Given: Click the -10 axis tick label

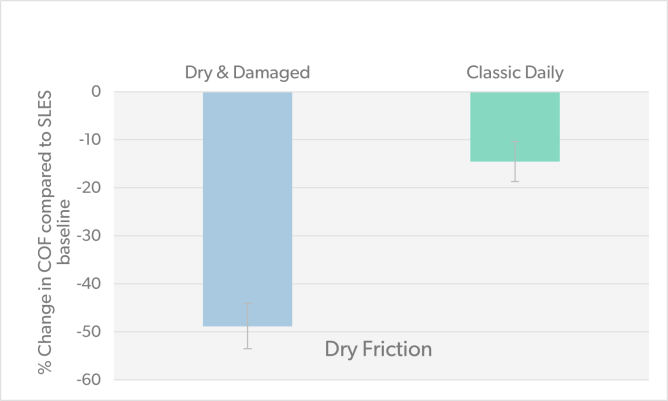Looking at the screenshot, I should click(90, 139).
